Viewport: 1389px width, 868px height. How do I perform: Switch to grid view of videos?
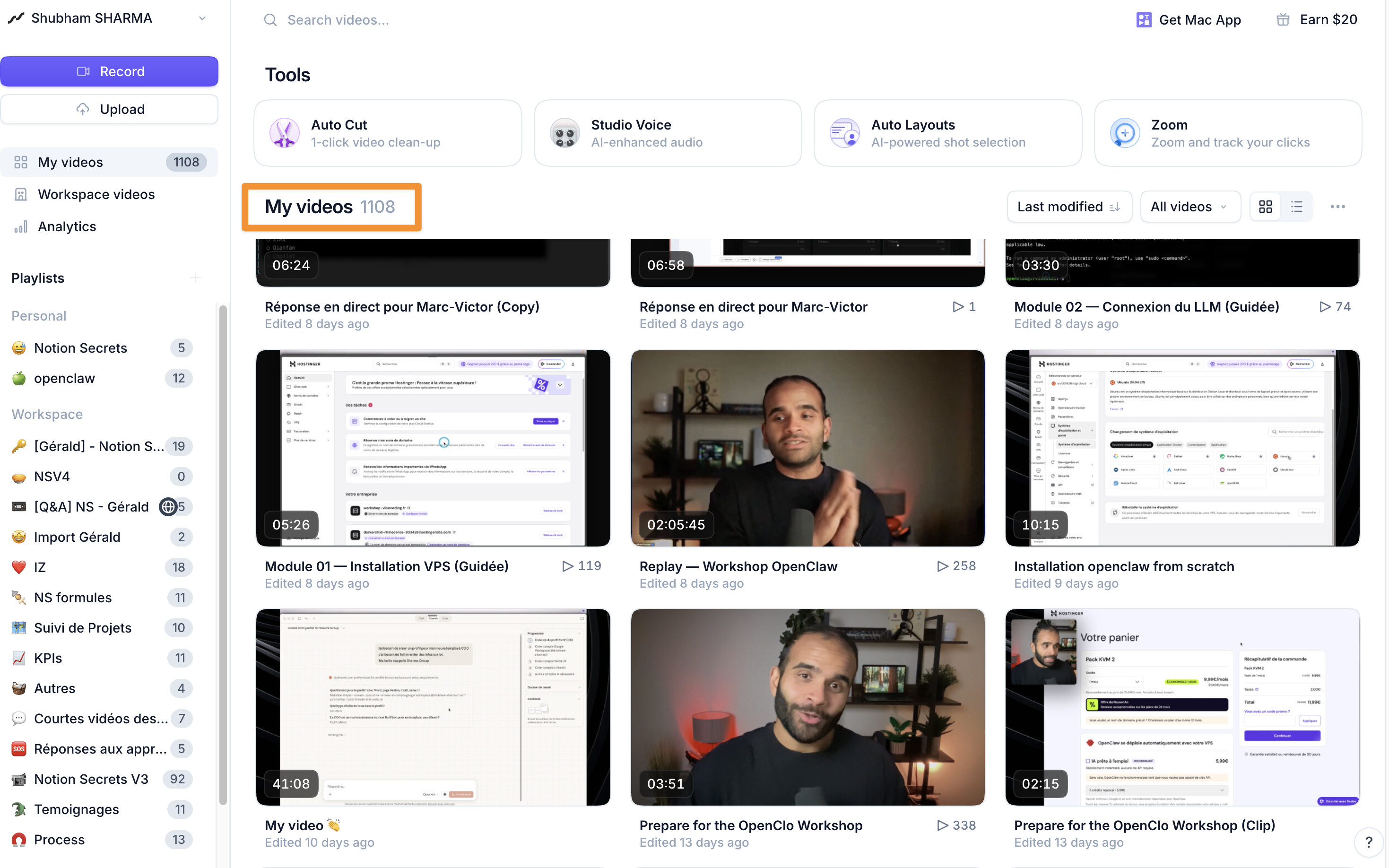pyautogui.click(x=1266, y=206)
